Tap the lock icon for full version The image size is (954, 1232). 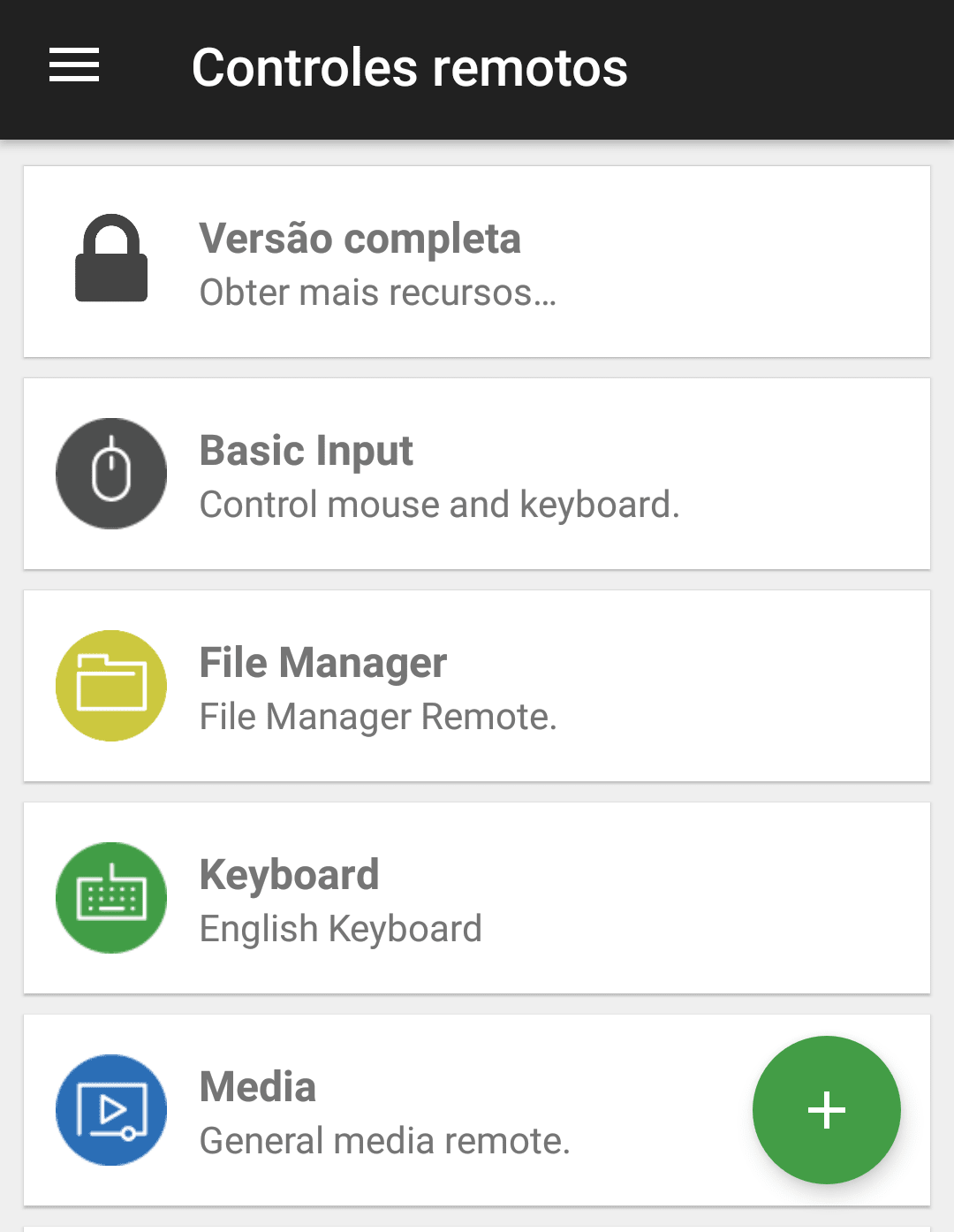111,259
